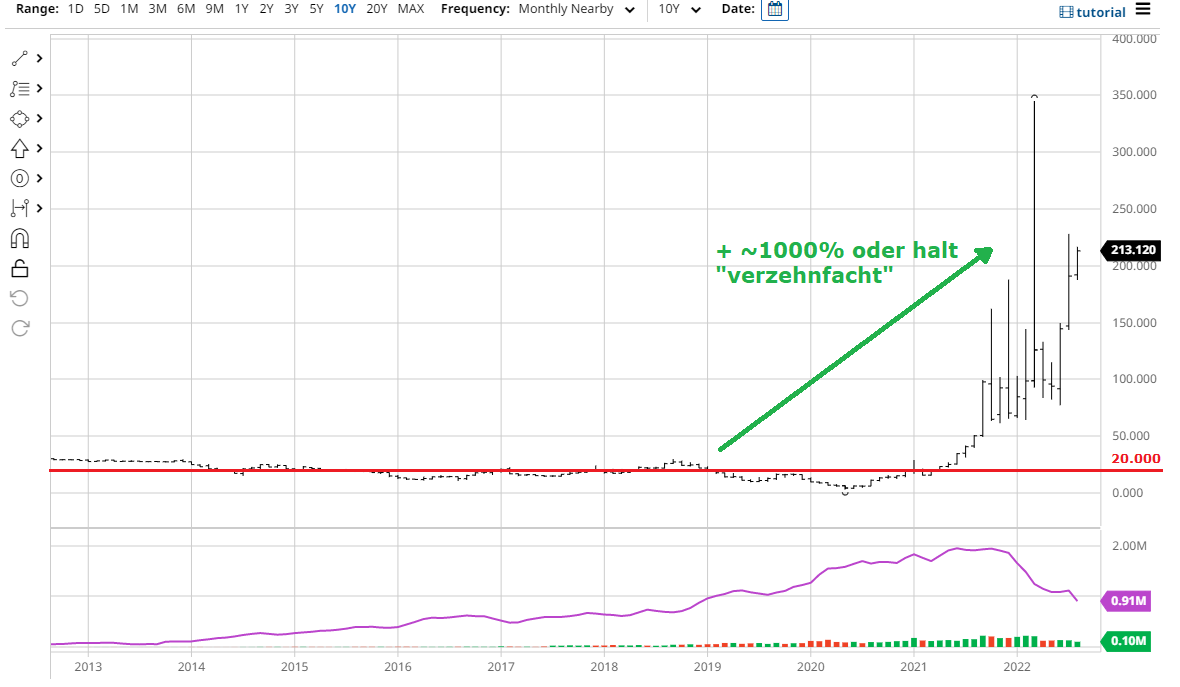Toggle the drawing lock icon

coord(19,268)
